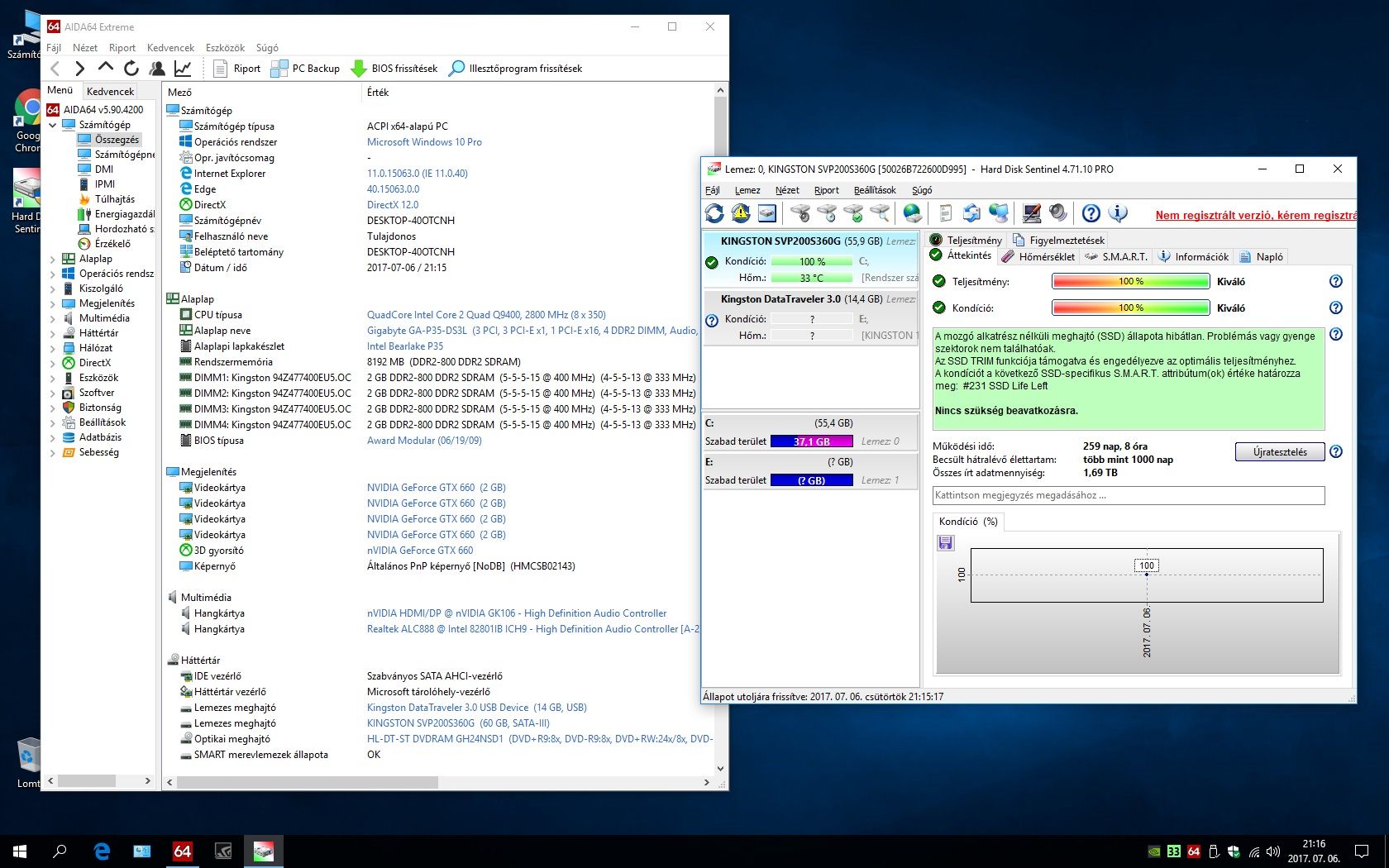Switch to the Figyelmeztetések tab
The image size is (1389, 868).
pyautogui.click(x=1058, y=241)
